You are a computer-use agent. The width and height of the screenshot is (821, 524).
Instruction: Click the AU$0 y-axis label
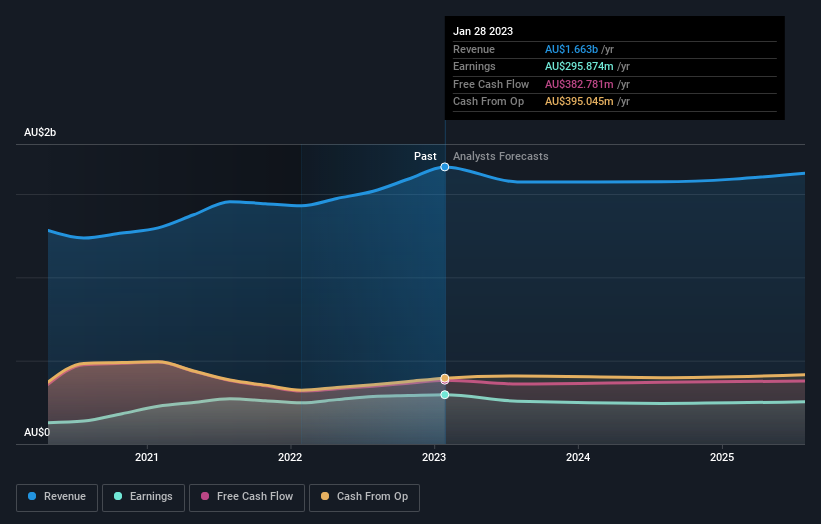pyautogui.click(x=37, y=432)
